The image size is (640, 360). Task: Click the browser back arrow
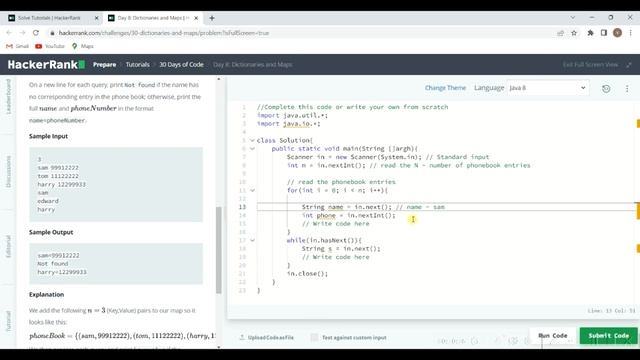pyautogui.click(x=9, y=33)
